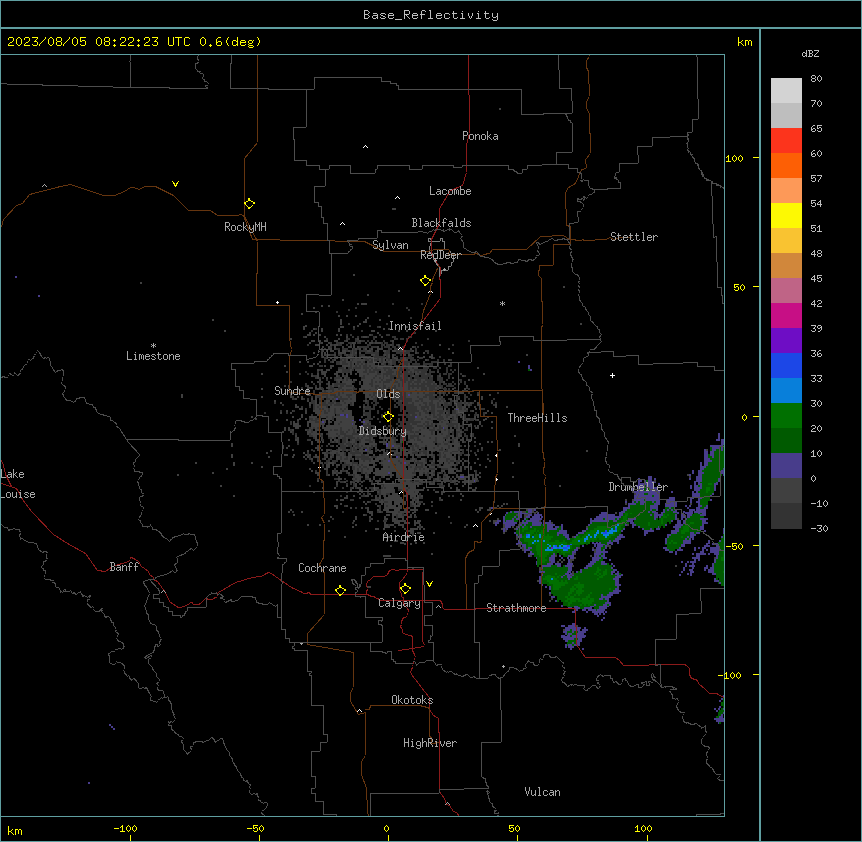
Task: Click the yellow V marker east of Calgary
Action: [x=429, y=584]
